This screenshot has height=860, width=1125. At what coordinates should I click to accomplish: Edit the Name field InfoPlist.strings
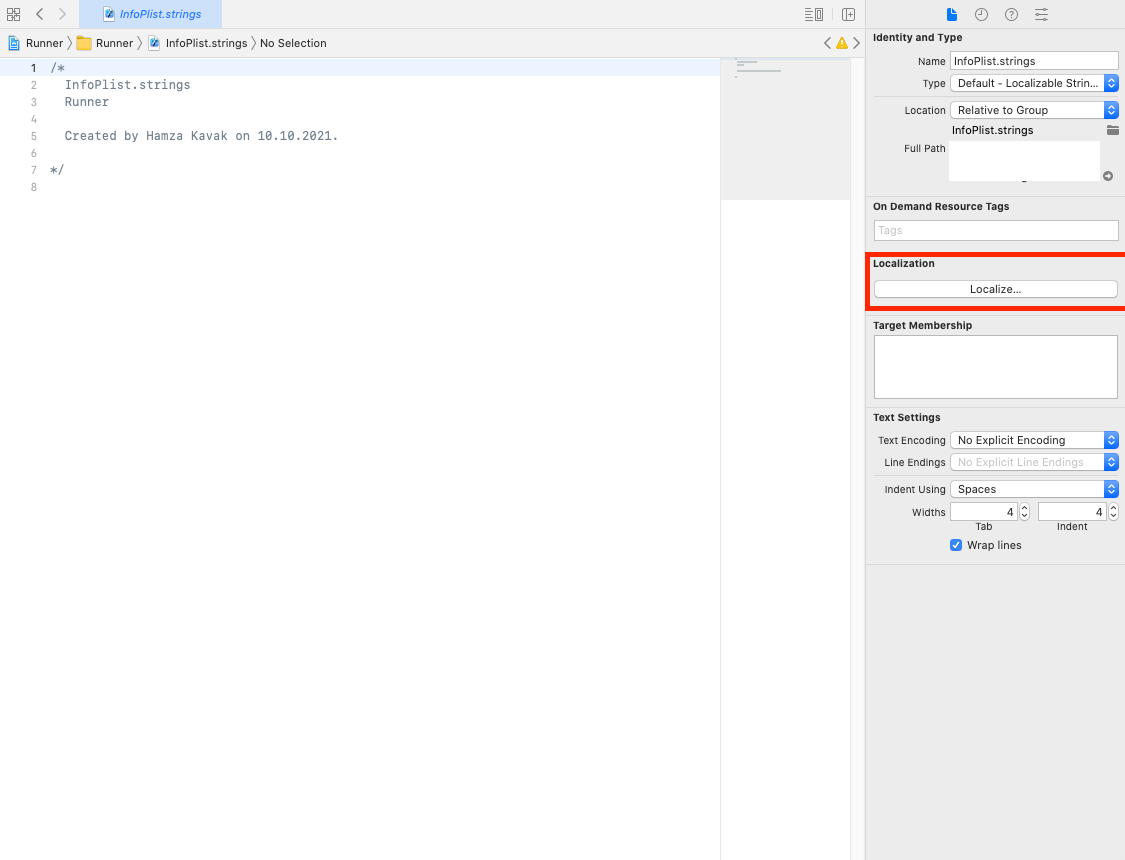click(x=1034, y=61)
